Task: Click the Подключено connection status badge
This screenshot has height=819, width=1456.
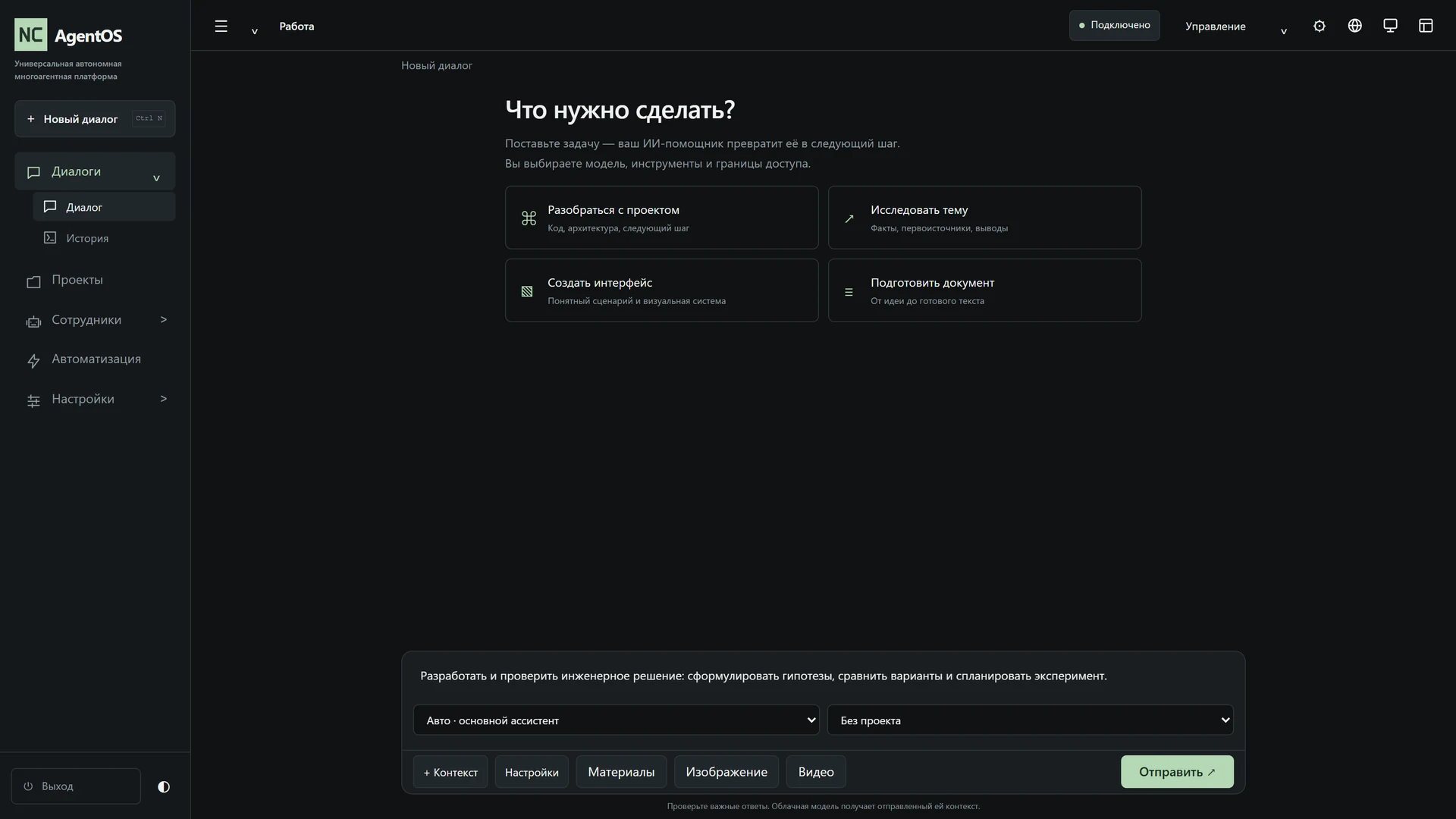Action: [1114, 25]
